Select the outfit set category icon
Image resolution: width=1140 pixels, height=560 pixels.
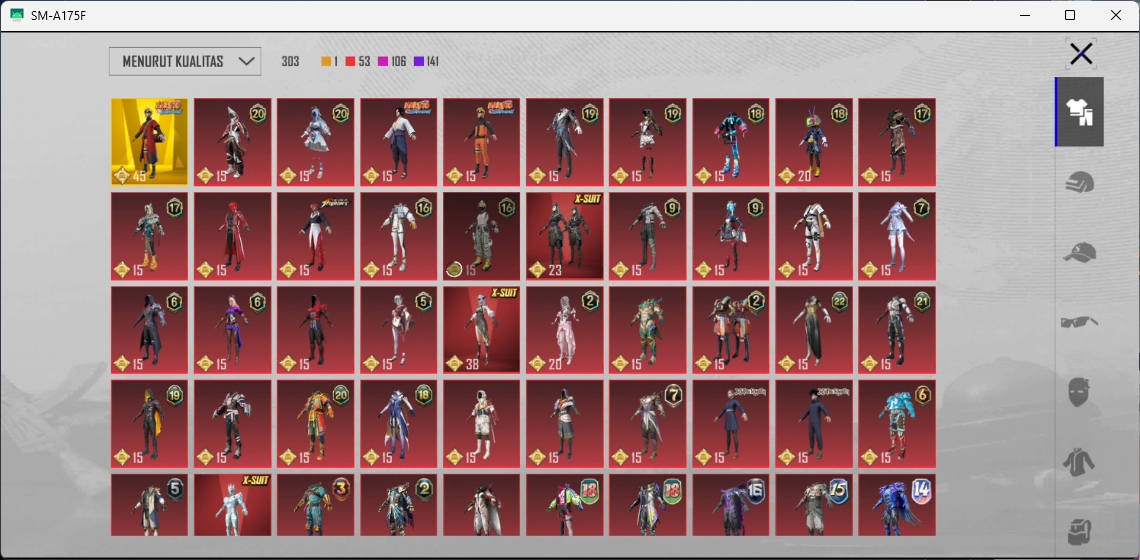click(1080, 112)
